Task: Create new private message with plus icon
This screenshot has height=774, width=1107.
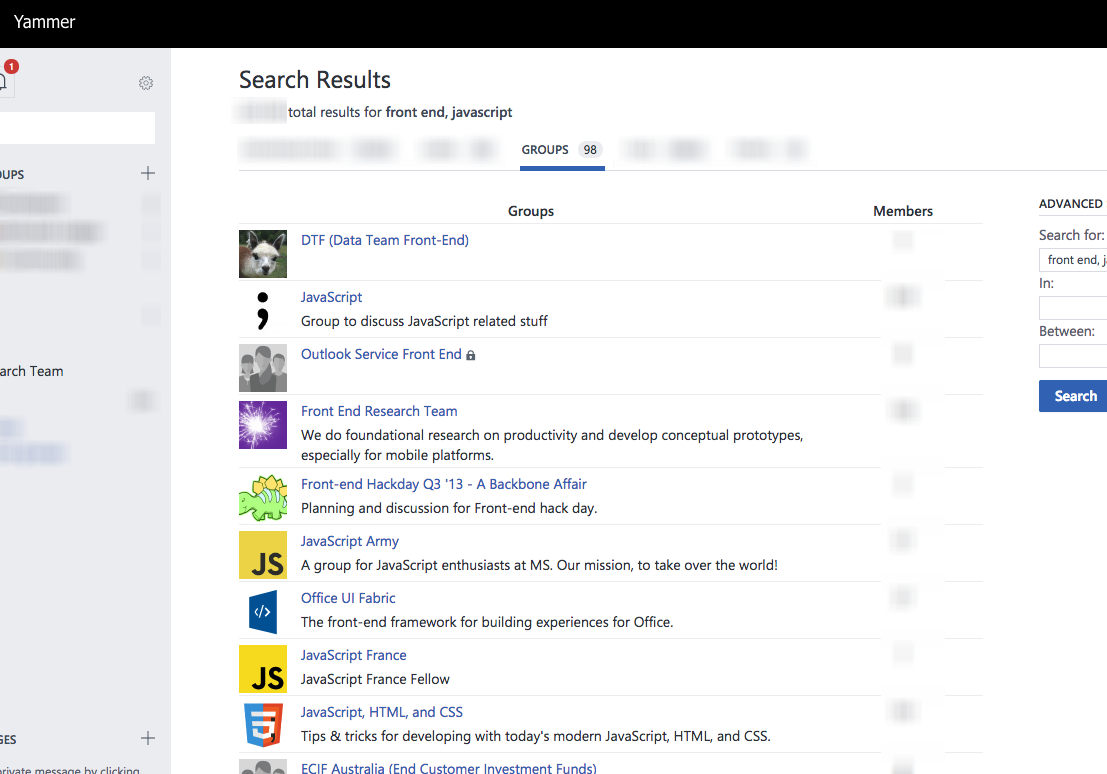Action: 148,739
